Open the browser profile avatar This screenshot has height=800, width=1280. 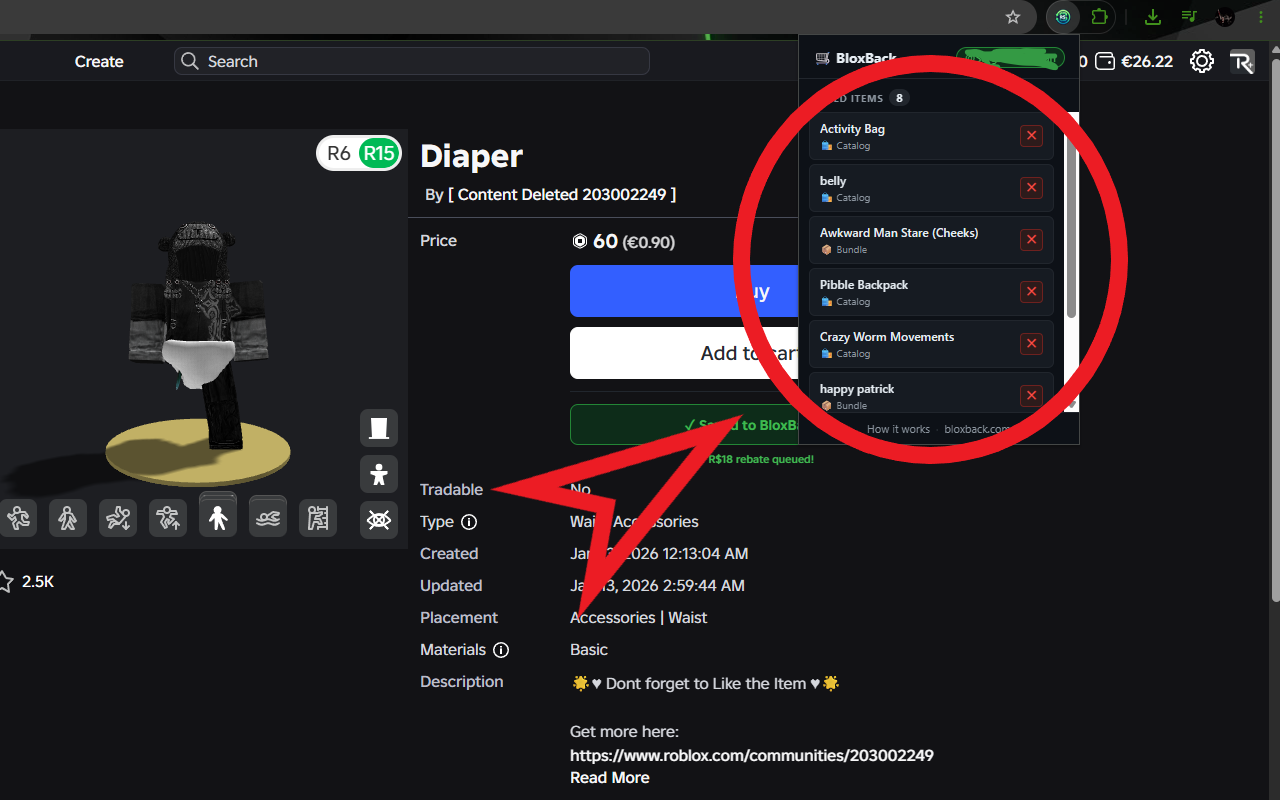(x=1225, y=17)
